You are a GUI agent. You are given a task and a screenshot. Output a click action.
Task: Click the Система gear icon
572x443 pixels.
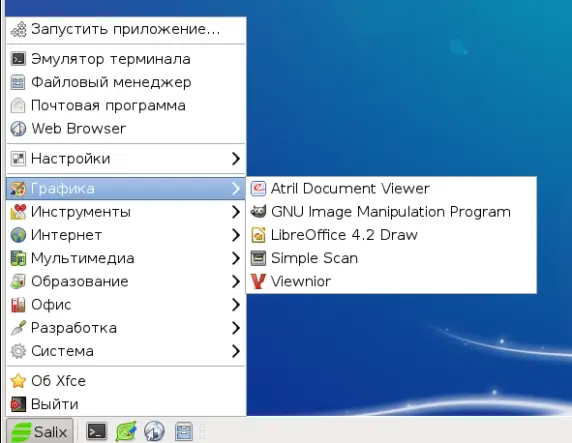(18, 351)
